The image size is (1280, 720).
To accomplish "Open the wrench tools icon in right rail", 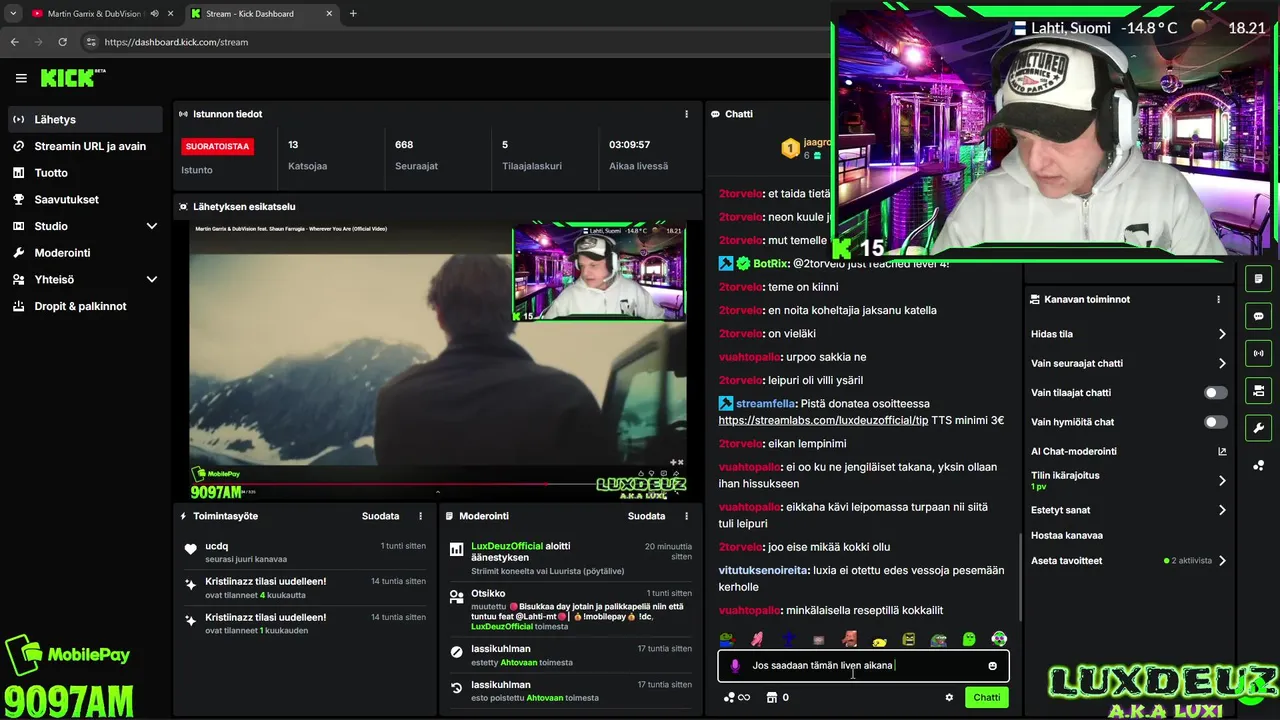I will click(1258, 428).
